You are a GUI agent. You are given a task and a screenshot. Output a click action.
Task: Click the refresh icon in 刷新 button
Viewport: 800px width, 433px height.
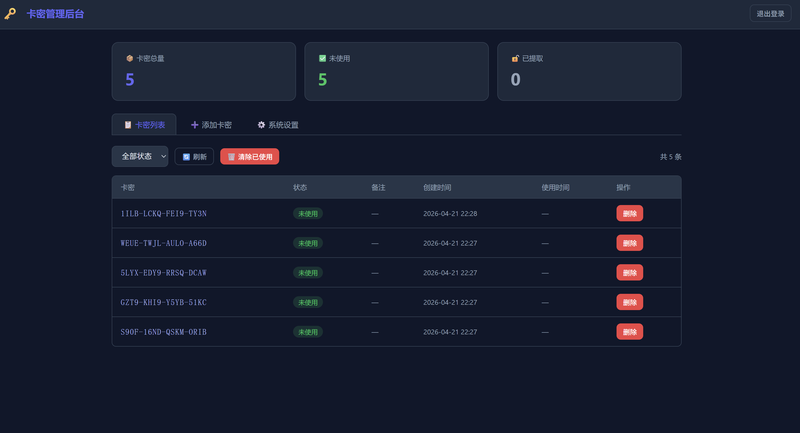[186, 157]
